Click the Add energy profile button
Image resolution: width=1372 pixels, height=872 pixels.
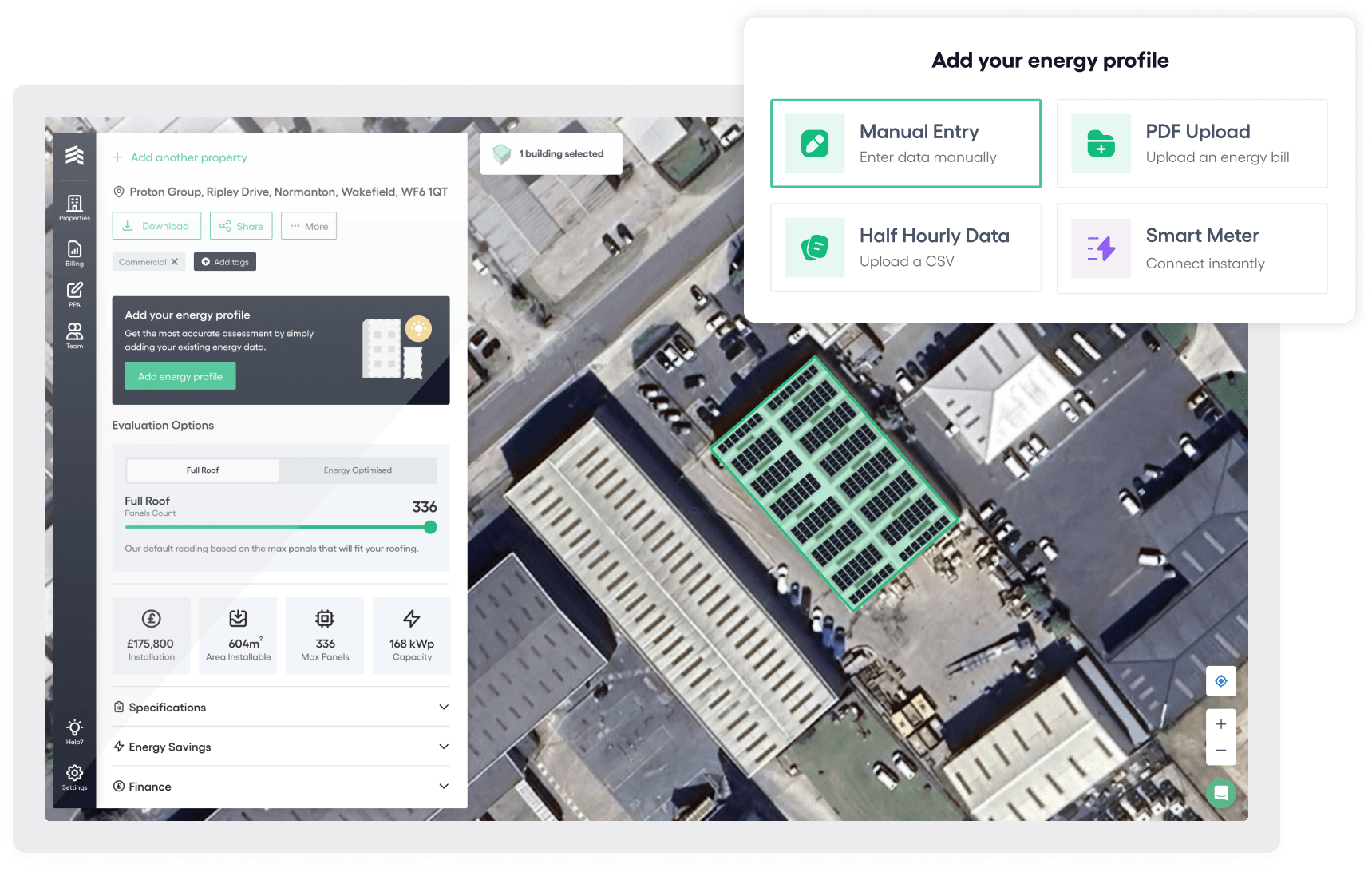(x=180, y=376)
